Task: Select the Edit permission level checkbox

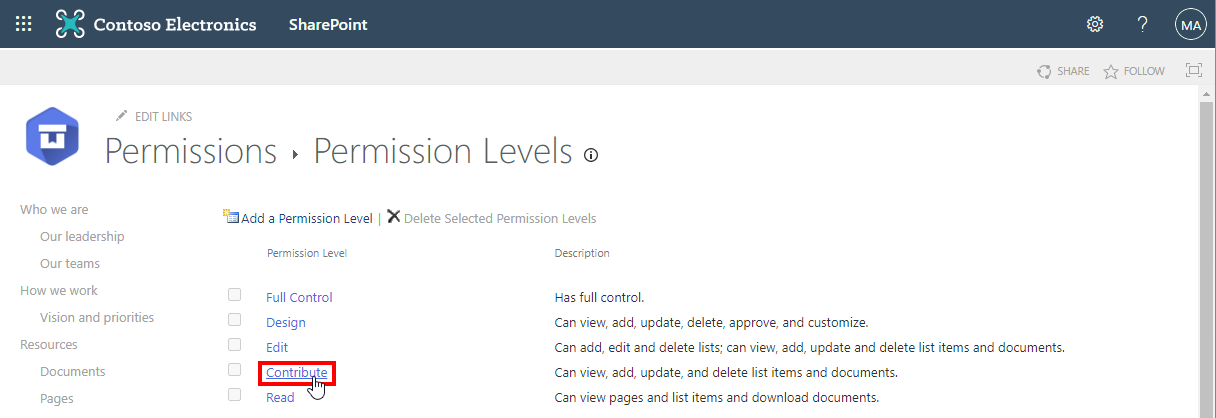Action: click(x=234, y=345)
